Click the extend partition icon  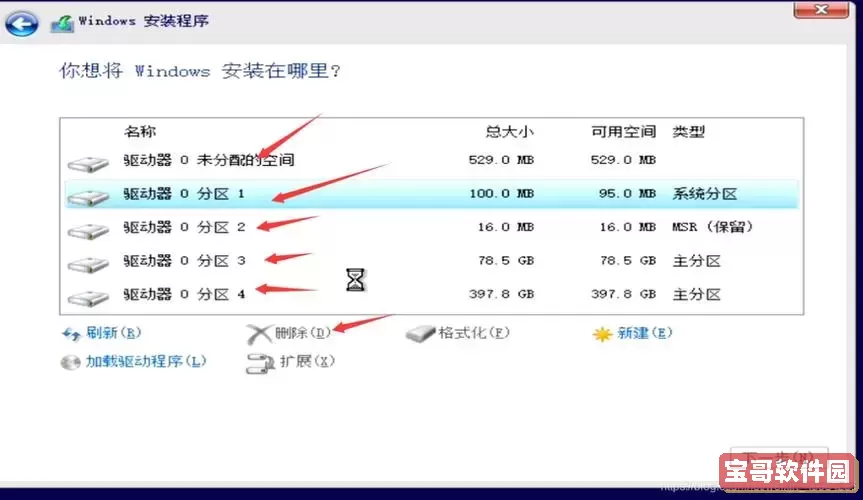(x=260, y=364)
